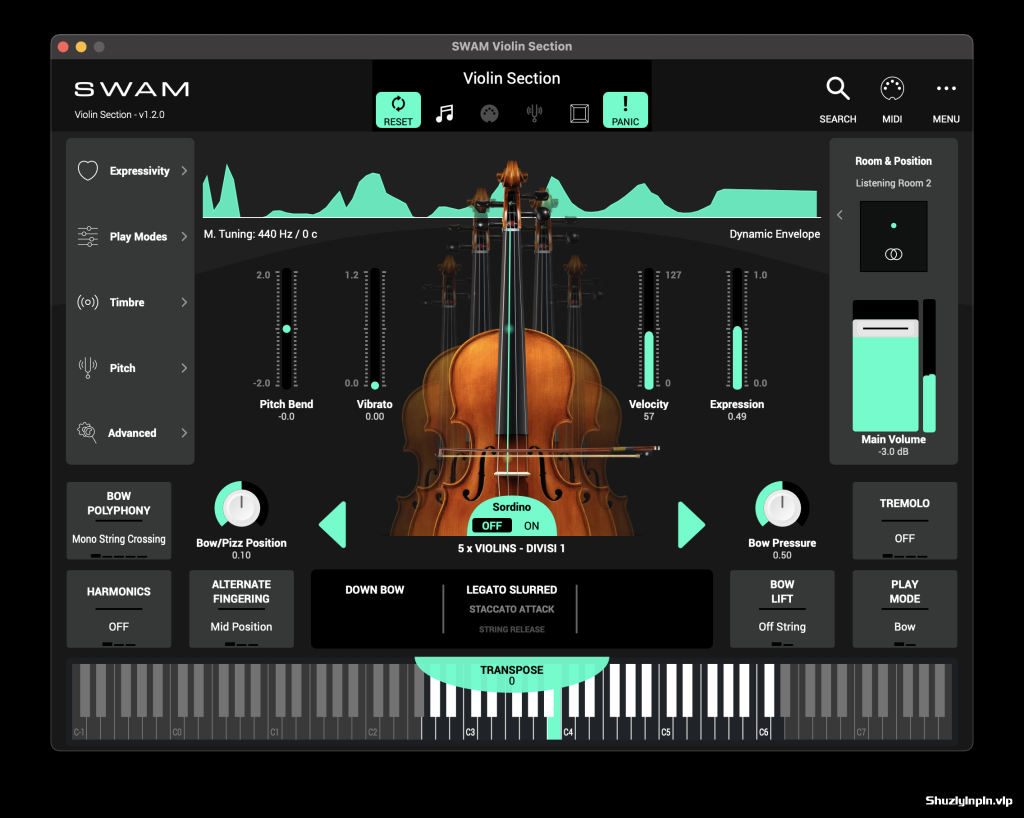1024x818 pixels.
Task: Click LEGATO SLURRED articulation
Action: [511, 590]
